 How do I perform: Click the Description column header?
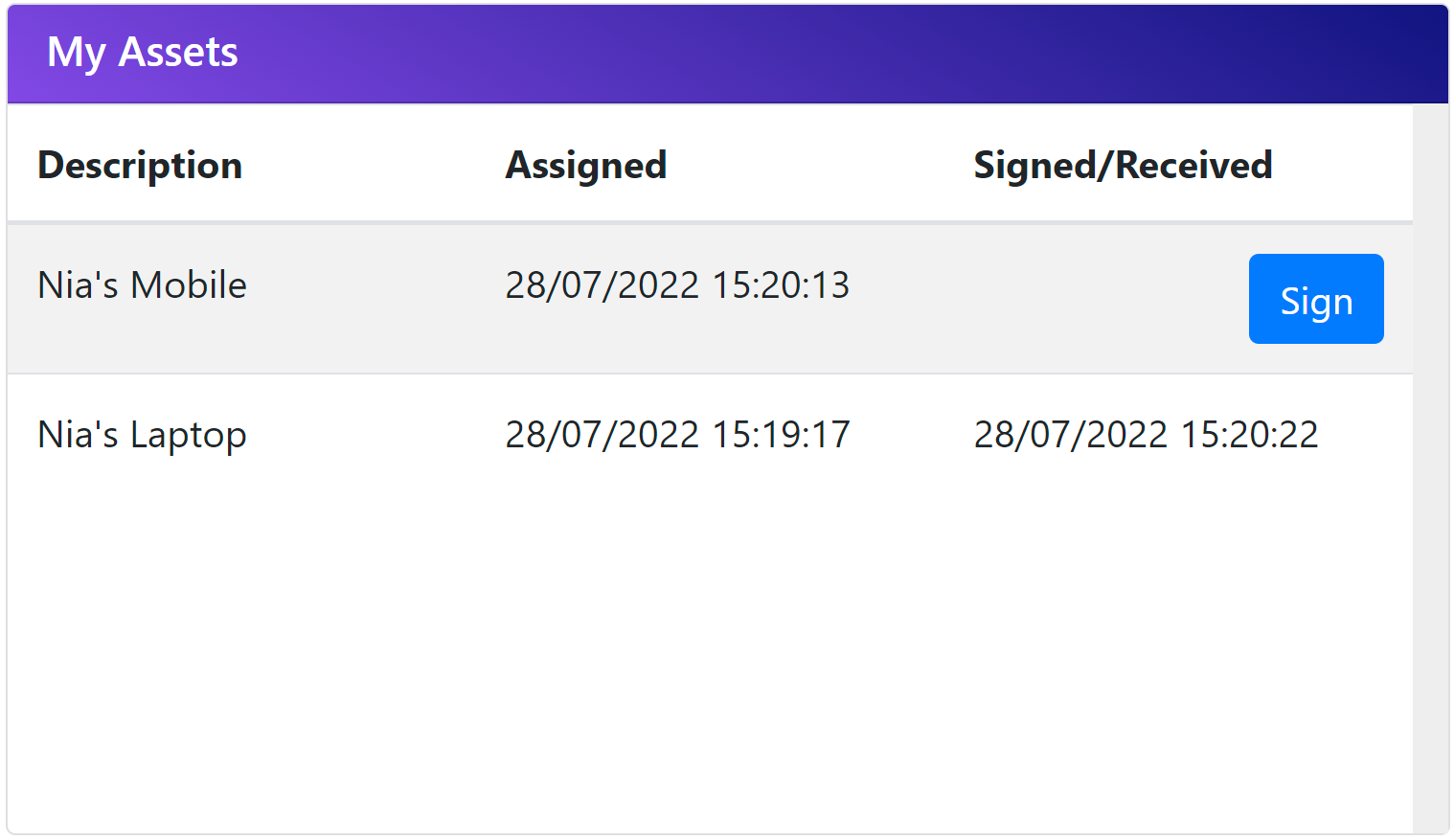click(x=140, y=166)
